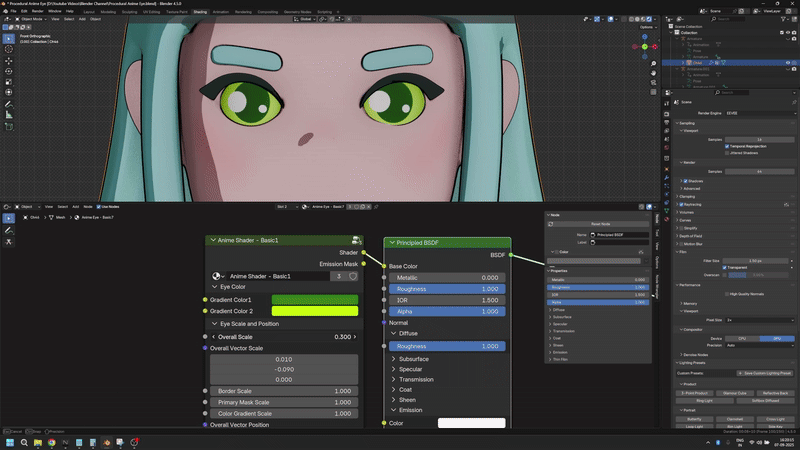Apply 3-Point Product lighting preset

pos(694,393)
